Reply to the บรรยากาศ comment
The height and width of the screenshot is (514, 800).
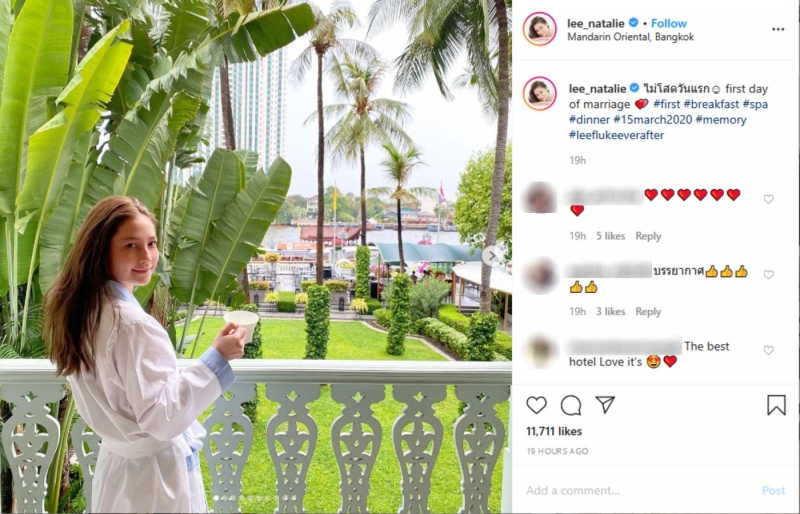point(648,311)
